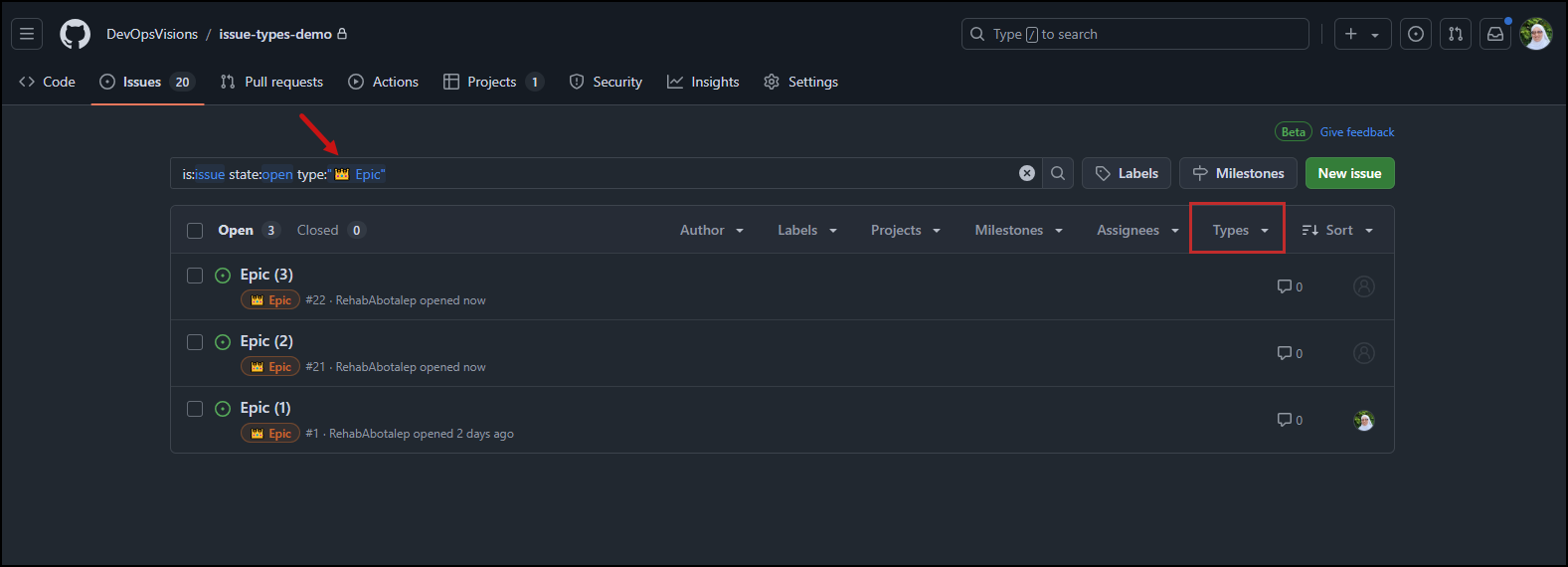Viewport: 1568px width, 567px height.
Task: Click assignee avatar on Epic (1)
Action: click(1364, 420)
